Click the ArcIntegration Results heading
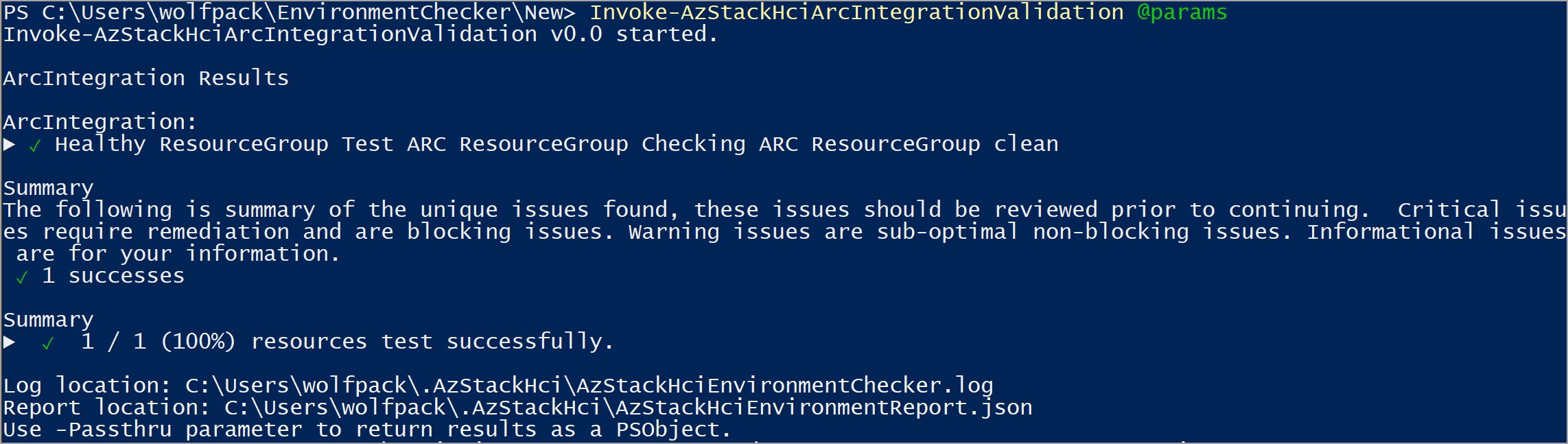Image resolution: width=1568 pixels, height=444 pixels. [x=146, y=78]
